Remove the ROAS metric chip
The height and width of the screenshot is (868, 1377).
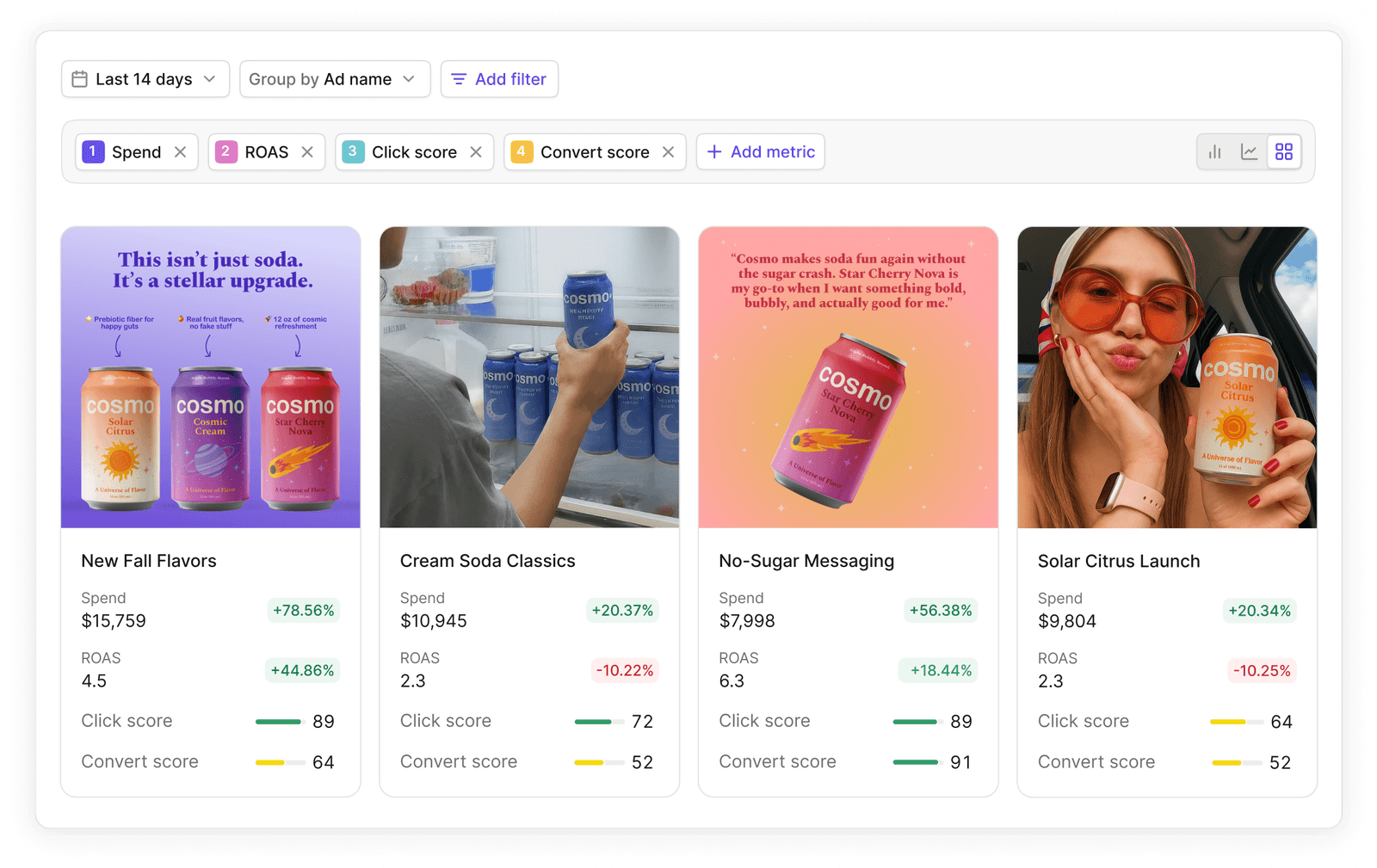tap(307, 152)
